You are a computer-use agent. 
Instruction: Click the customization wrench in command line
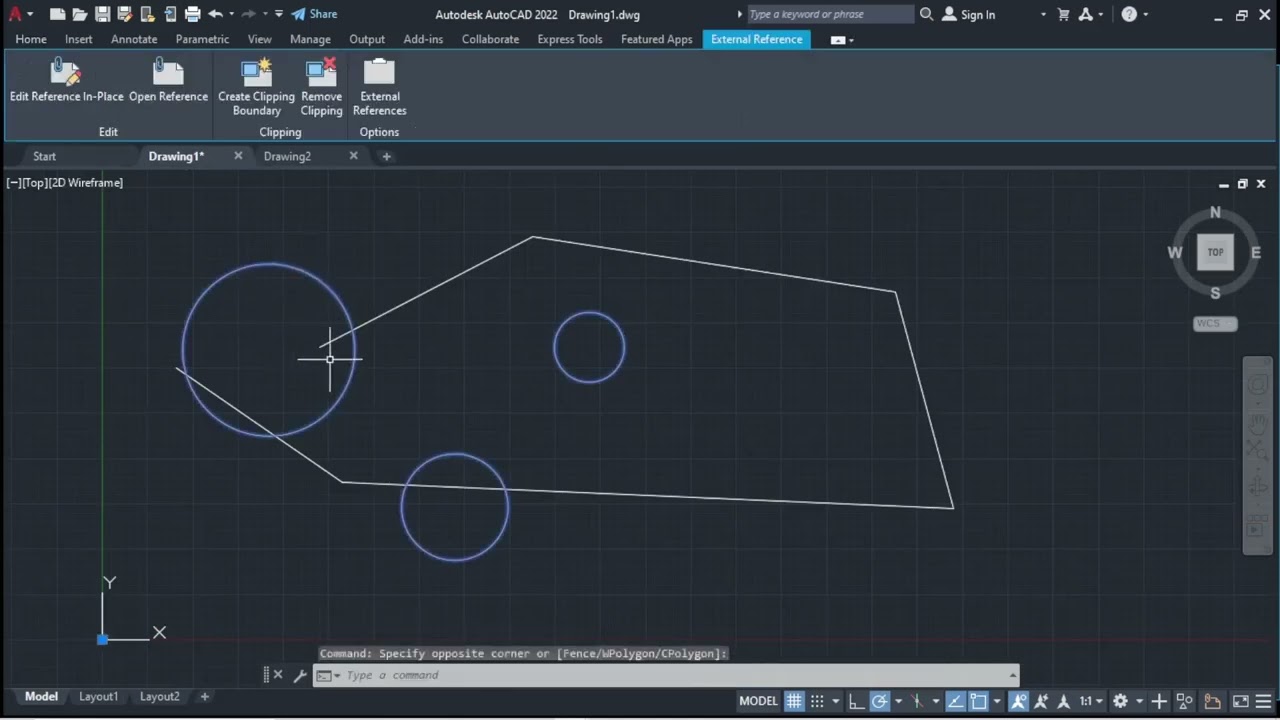coord(299,675)
